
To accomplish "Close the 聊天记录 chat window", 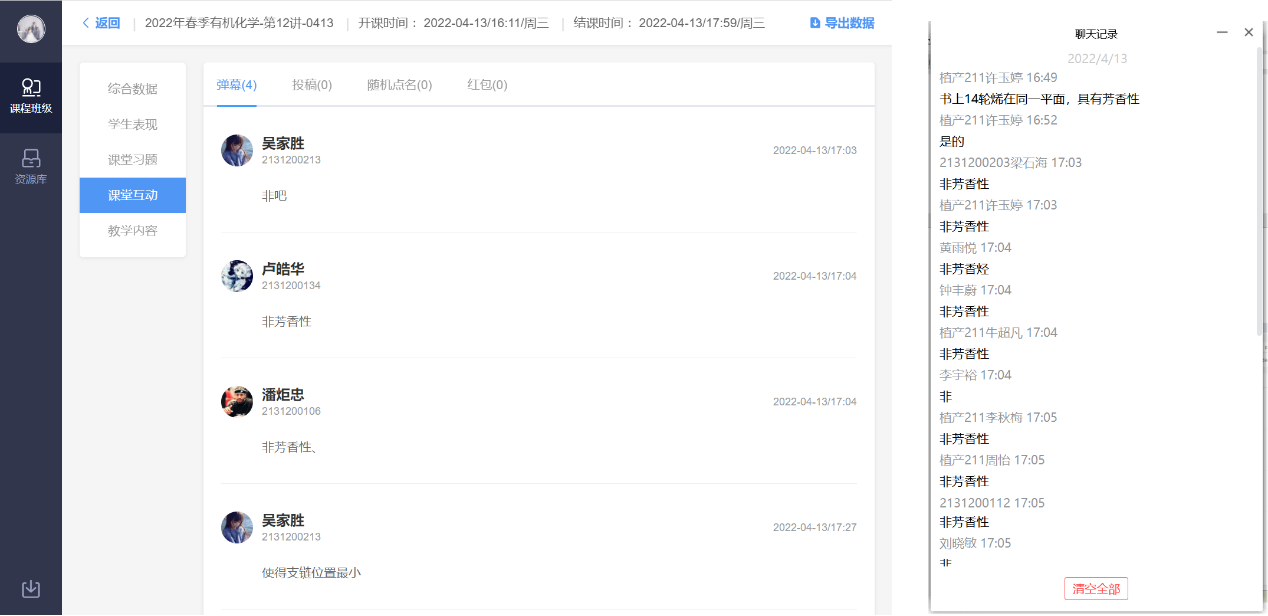I will coord(1248,33).
